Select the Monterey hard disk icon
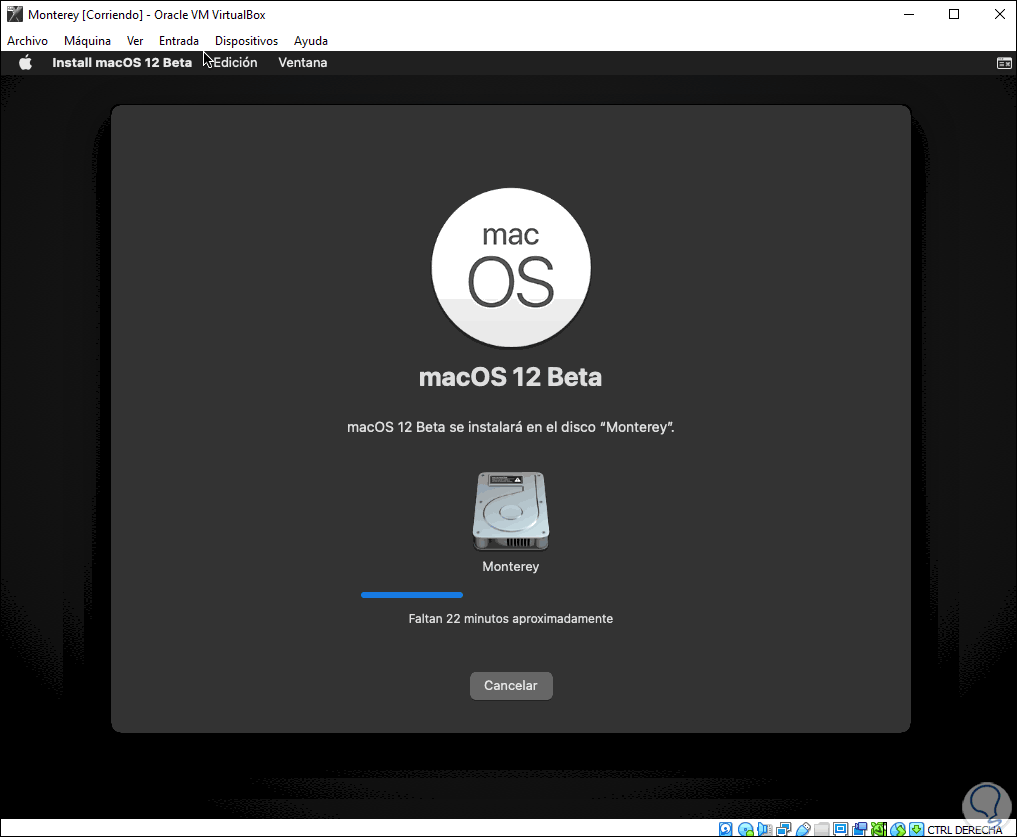Image resolution: width=1017 pixels, height=837 pixels. pyautogui.click(x=510, y=511)
